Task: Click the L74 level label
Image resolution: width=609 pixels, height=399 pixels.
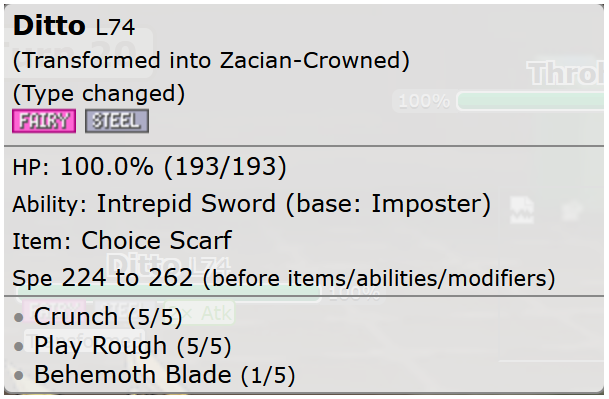Action: tap(115, 28)
